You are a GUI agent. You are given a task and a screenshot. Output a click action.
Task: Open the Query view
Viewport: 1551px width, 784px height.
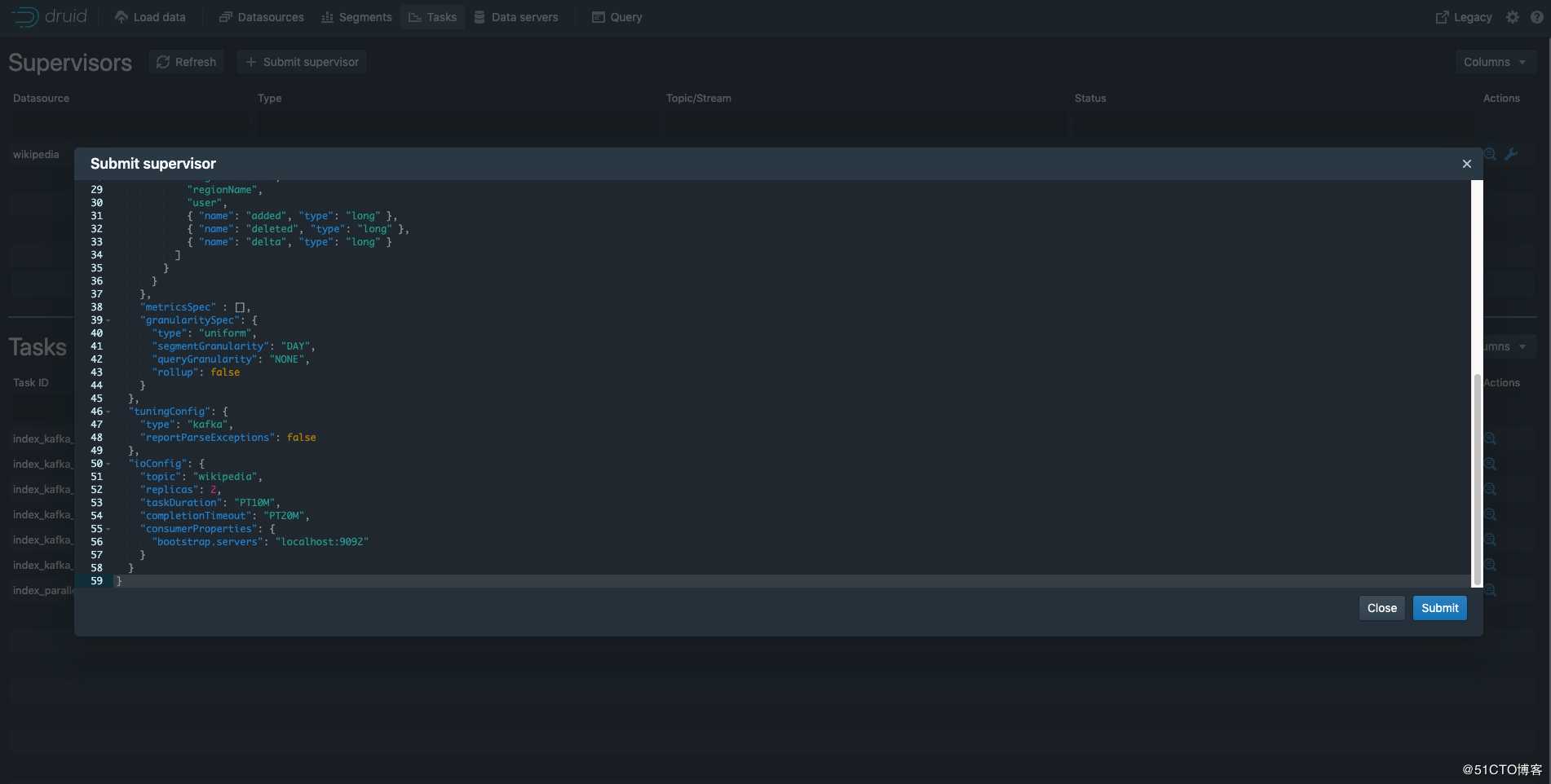[616, 17]
